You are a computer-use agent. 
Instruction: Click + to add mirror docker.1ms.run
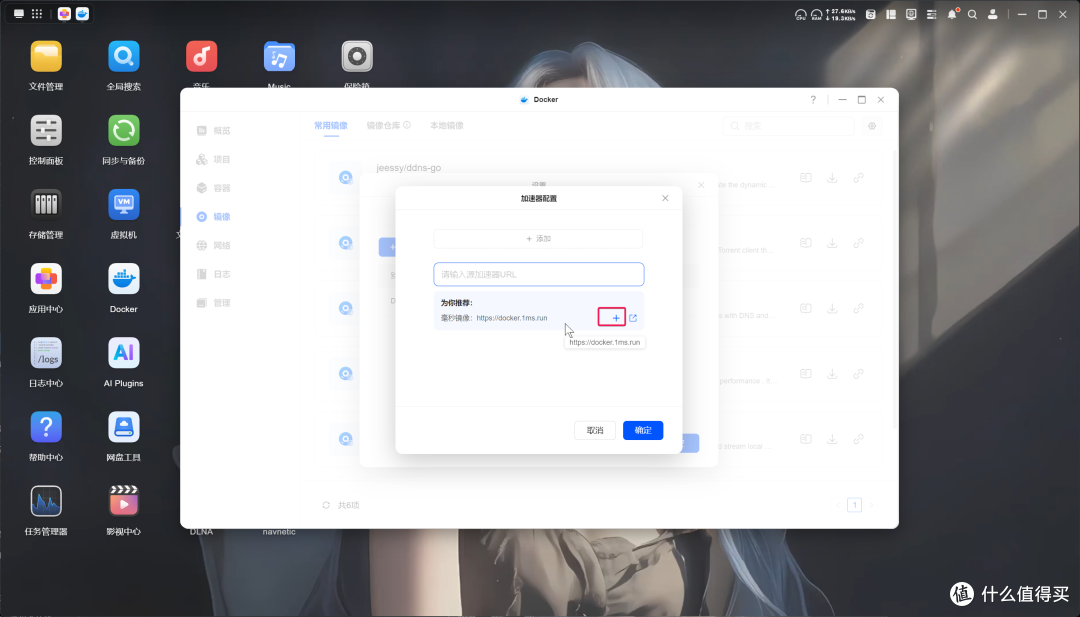coord(611,316)
